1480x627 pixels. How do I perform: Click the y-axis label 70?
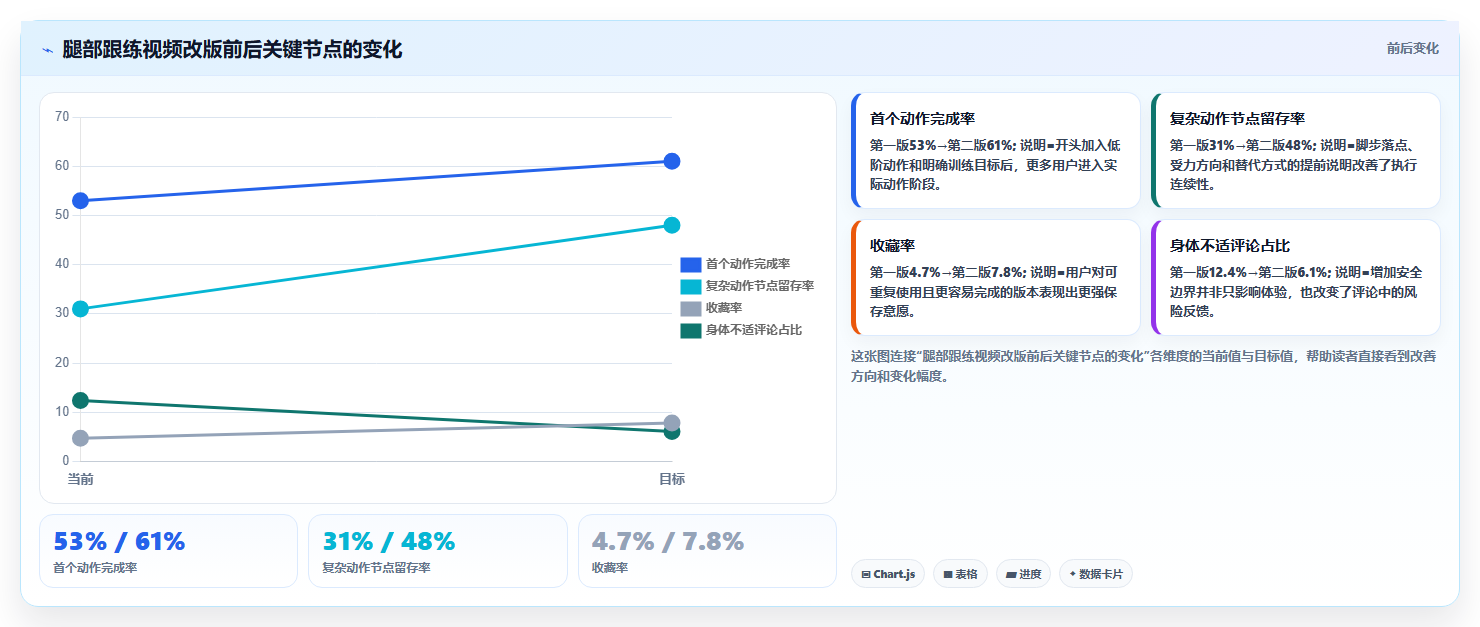pyautogui.click(x=62, y=117)
